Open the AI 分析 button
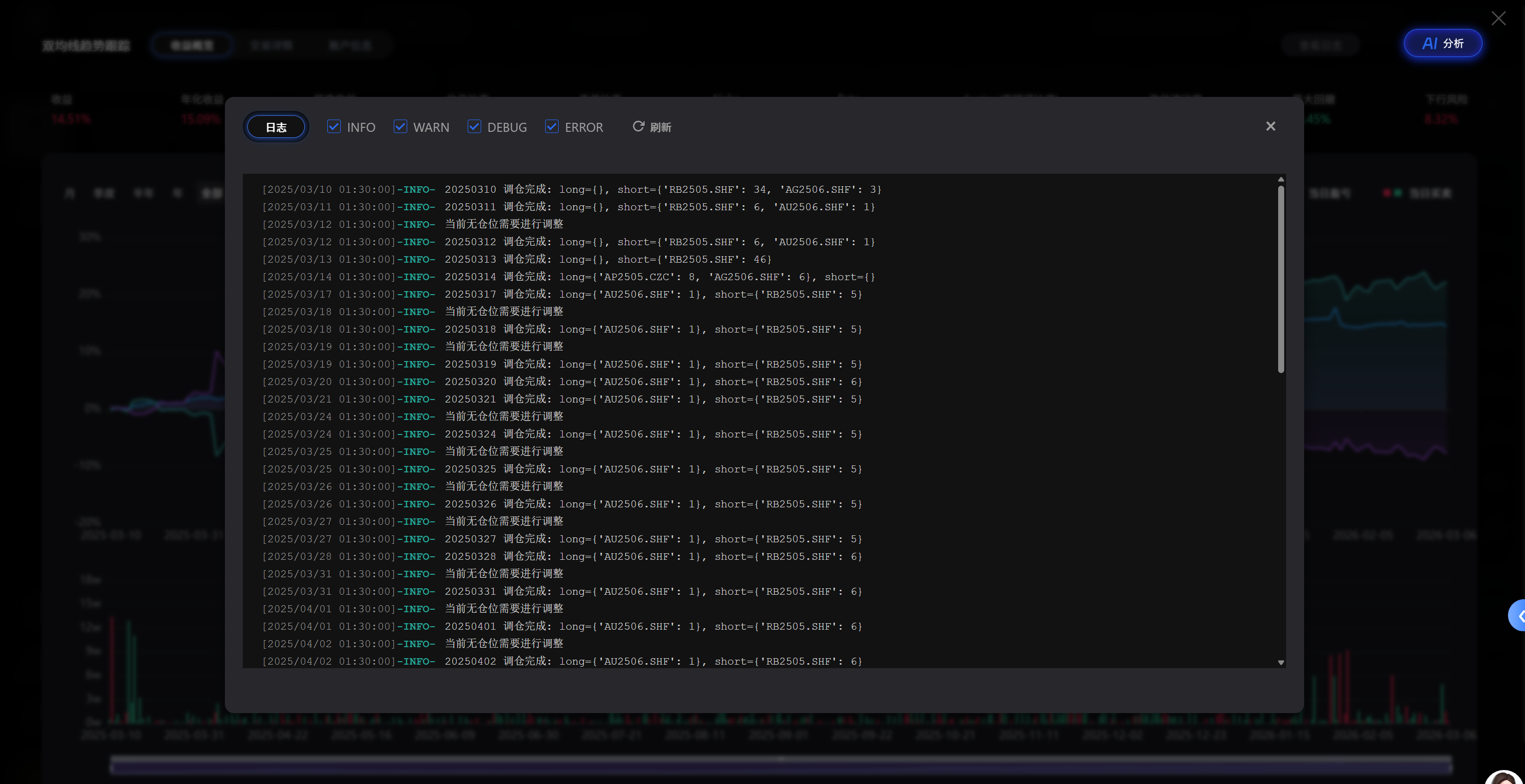The height and width of the screenshot is (784, 1525). pyautogui.click(x=1443, y=43)
